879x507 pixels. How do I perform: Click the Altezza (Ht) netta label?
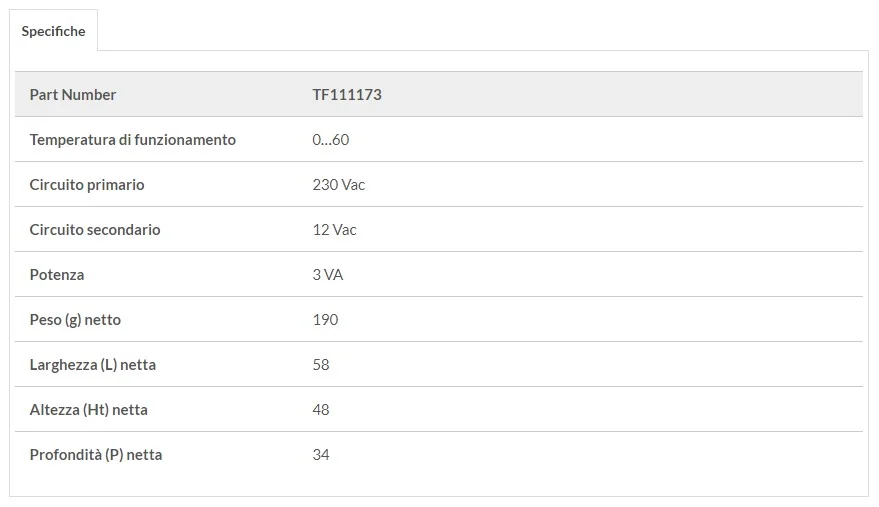click(89, 410)
